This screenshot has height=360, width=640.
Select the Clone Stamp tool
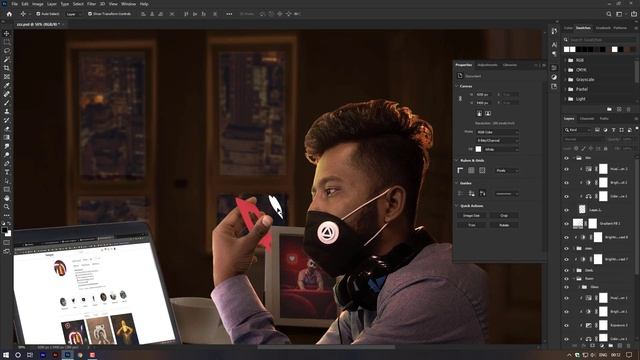[7, 111]
